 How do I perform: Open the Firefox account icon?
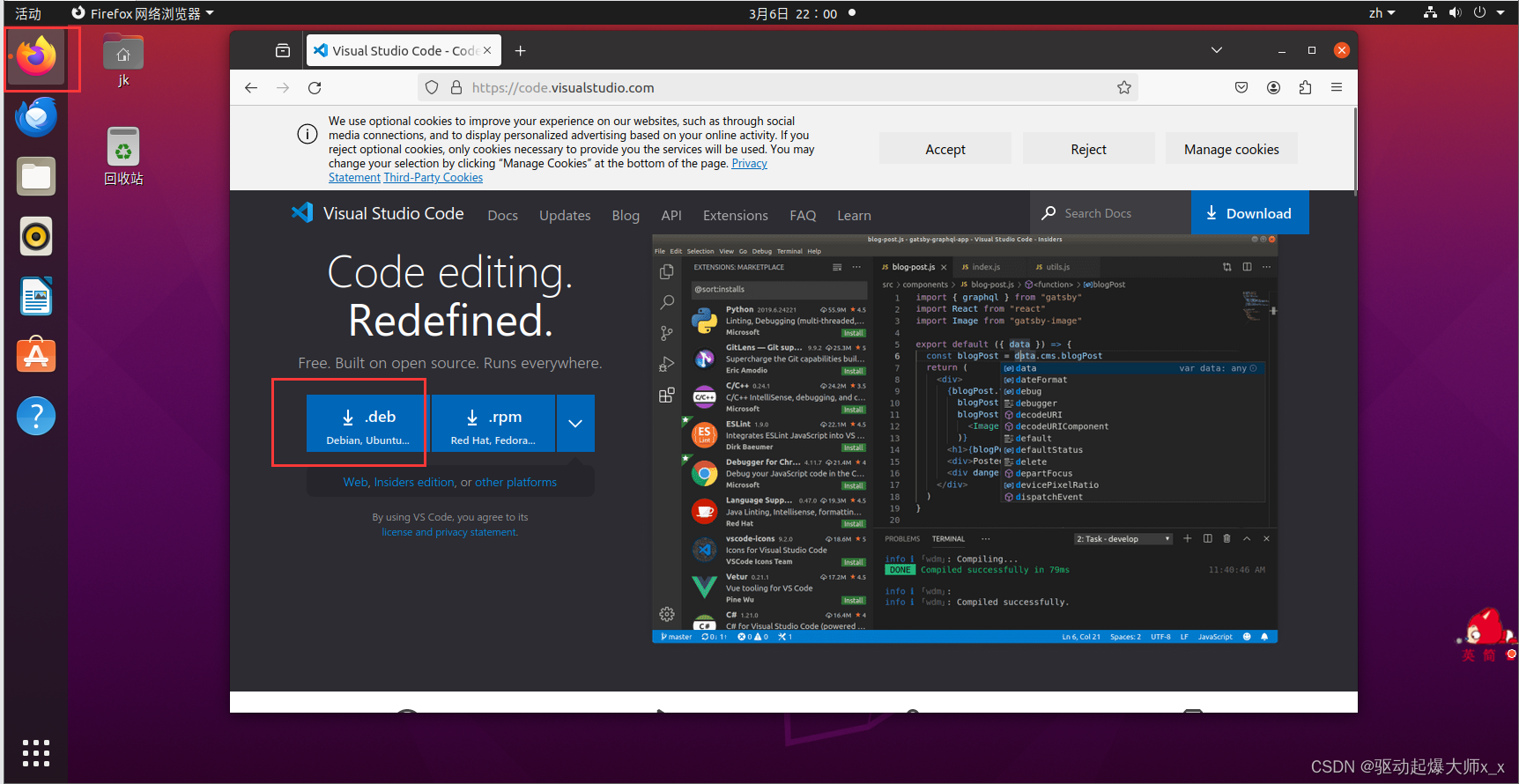1273,87
